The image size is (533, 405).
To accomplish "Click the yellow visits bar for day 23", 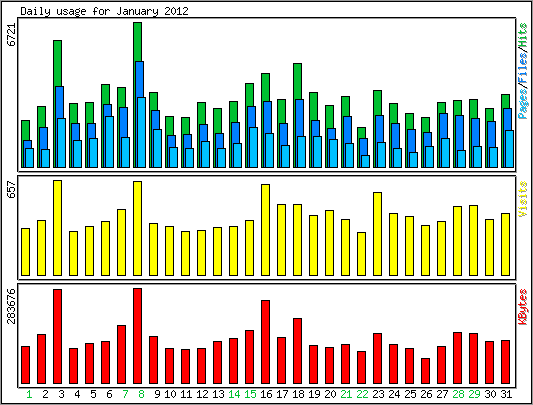I will 377,234.
